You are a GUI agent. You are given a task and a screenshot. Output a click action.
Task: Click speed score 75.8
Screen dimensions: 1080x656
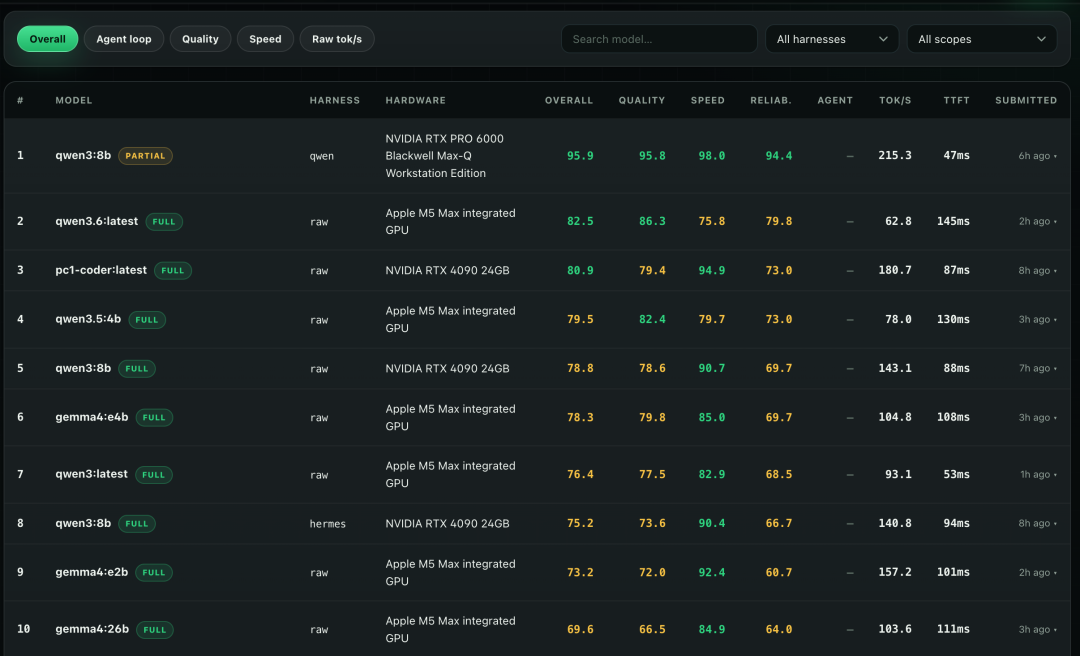tap(712, 221)
